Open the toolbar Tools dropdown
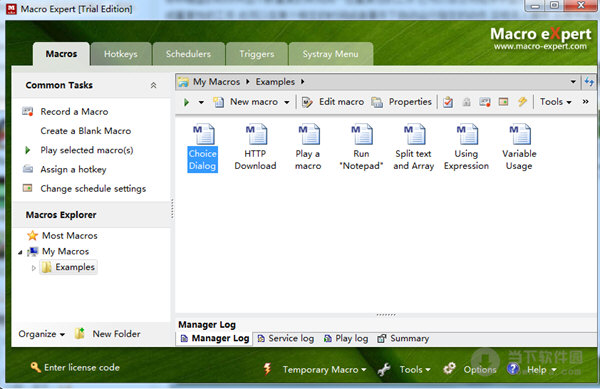 point(556,102)
